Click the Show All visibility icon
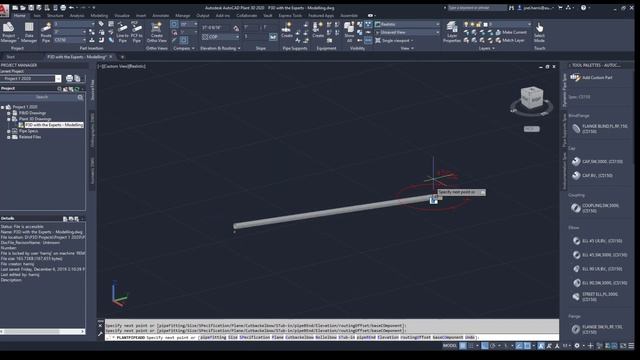Image resolution: width=640 pixels, height=360 pixels. (349, 32)
